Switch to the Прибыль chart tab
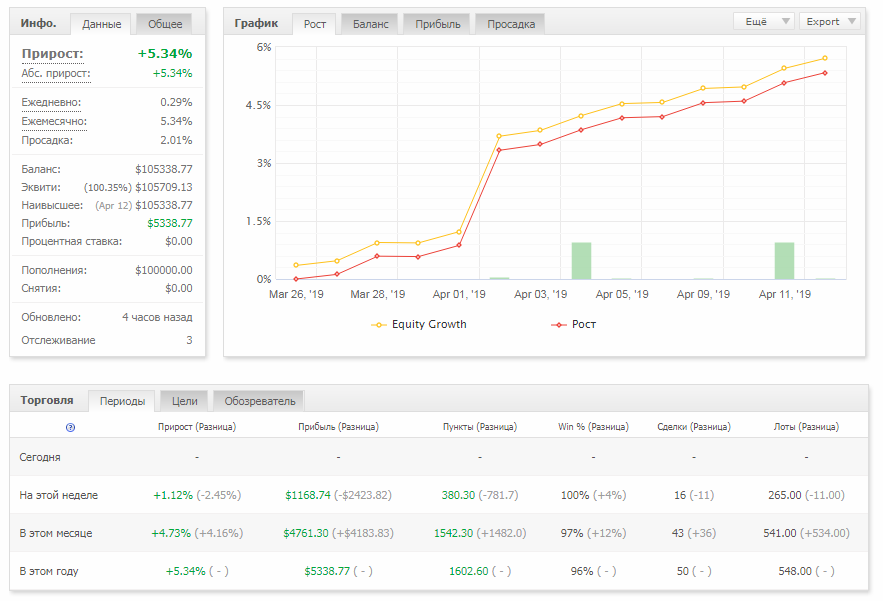883x601 pixels. pos(438,24)
